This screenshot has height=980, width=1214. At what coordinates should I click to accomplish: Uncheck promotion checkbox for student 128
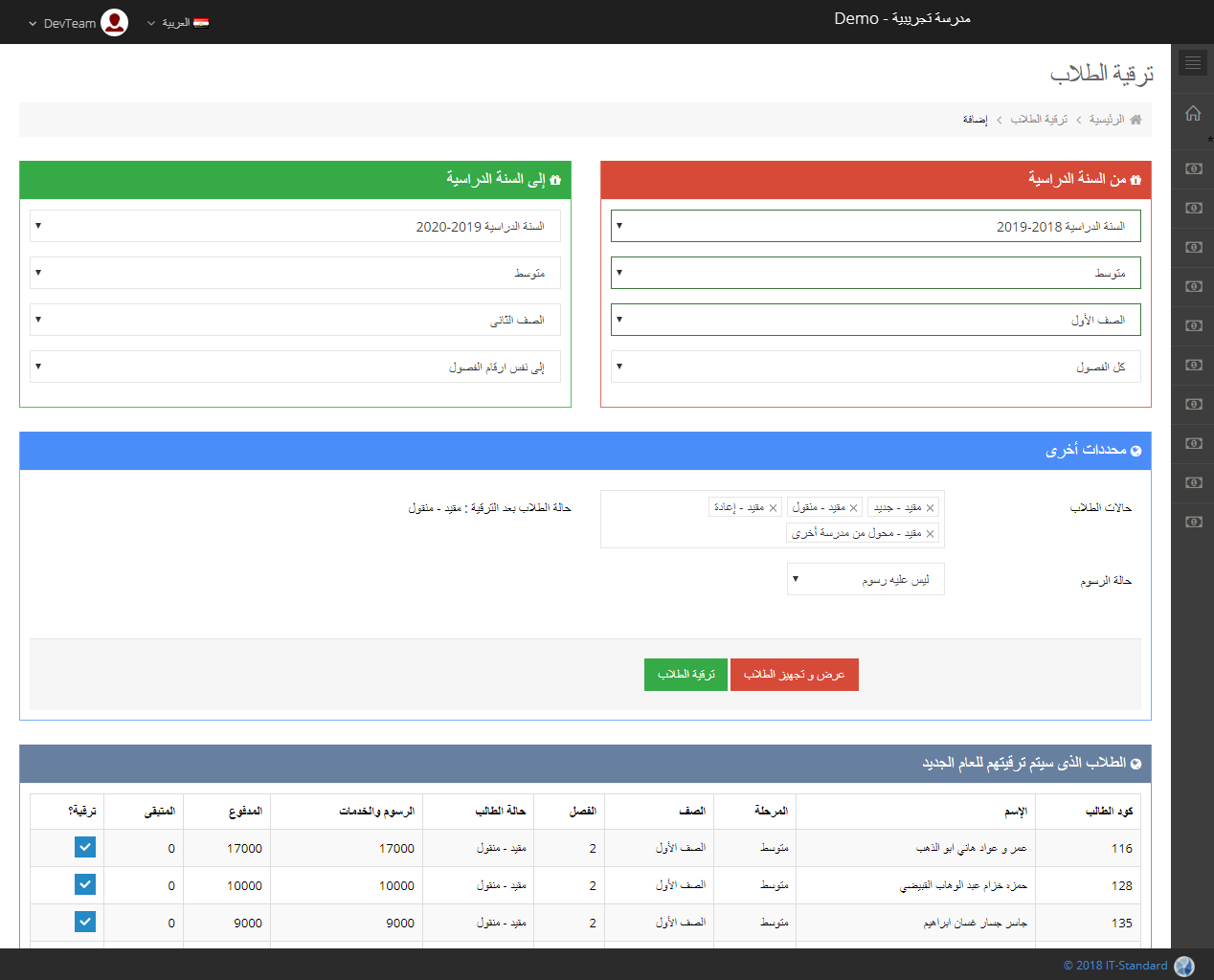tap(85, 884)
